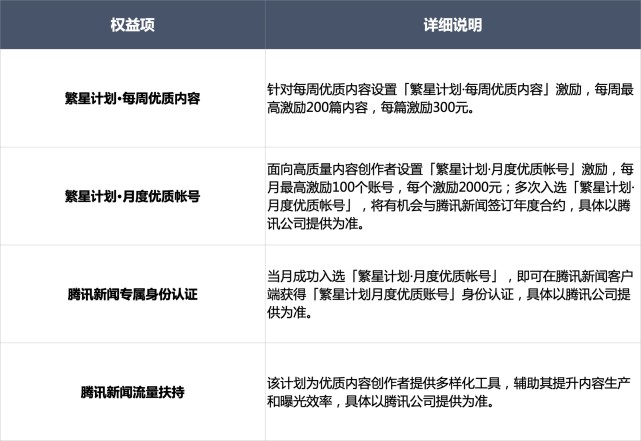Click the description starting 面向高质量内容创作者

tap(450, 196)
